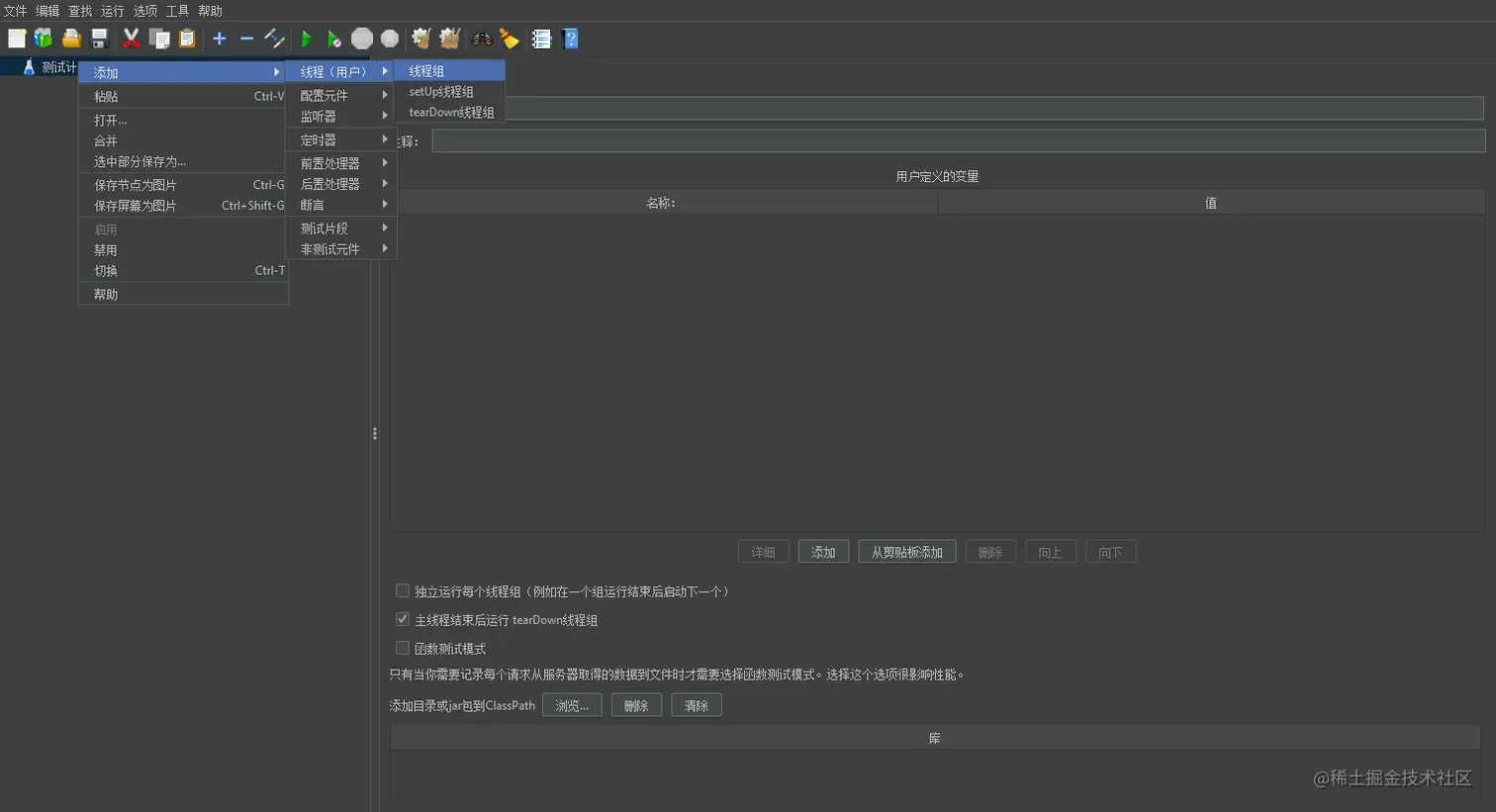Uncheck 主线程结束后运行 tearDown线程组
This screenshot has width=1496, height=812.
[403, 619]
